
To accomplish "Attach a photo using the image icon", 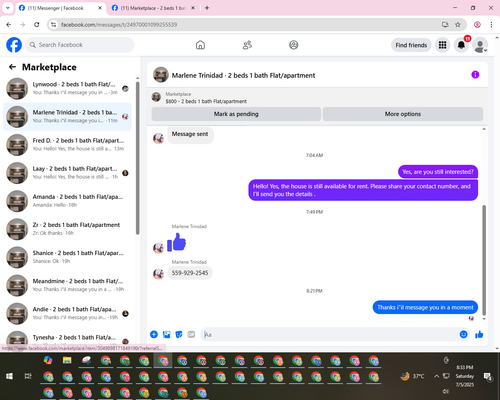I will pyautogui.click(x=166, y=334).
